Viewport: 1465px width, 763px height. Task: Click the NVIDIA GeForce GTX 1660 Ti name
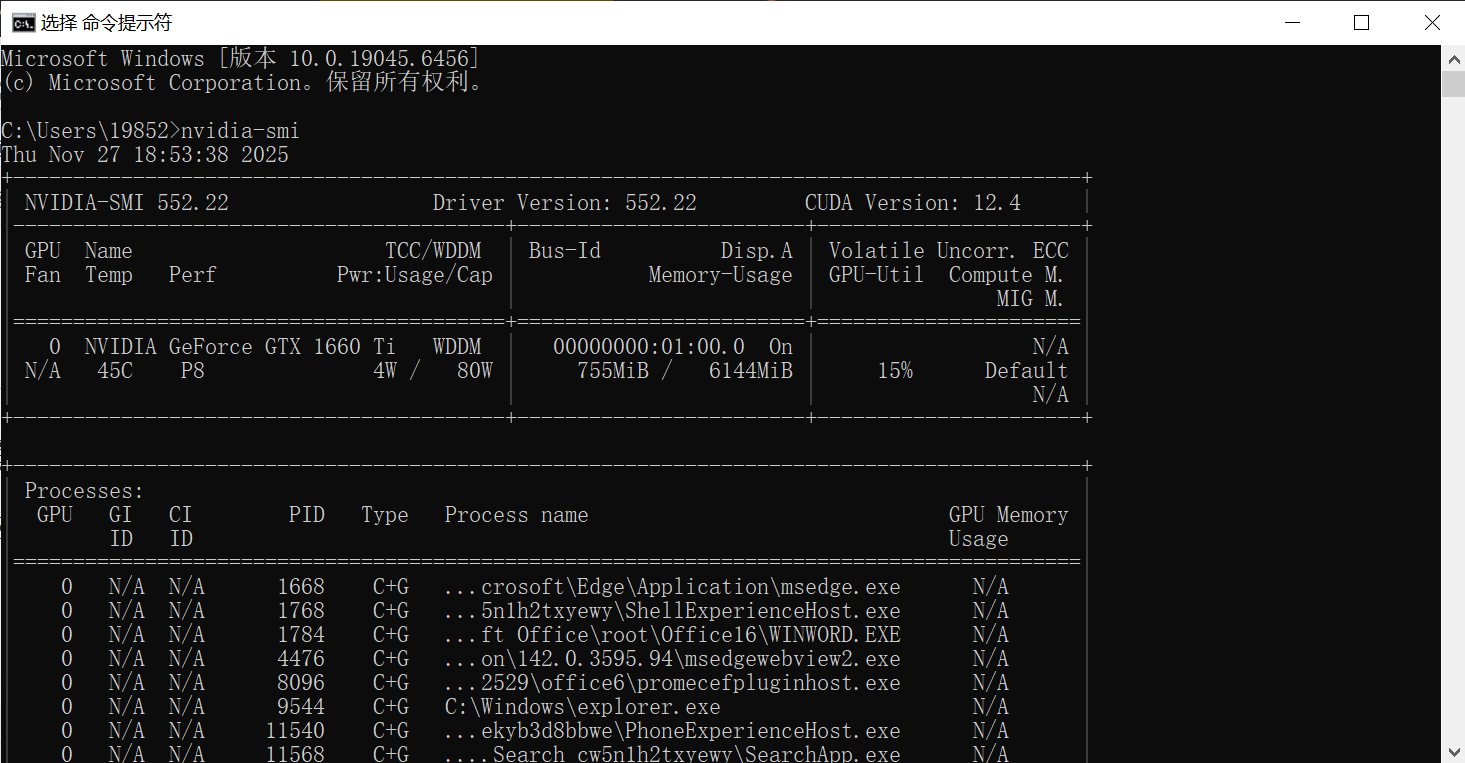point(239,347)
